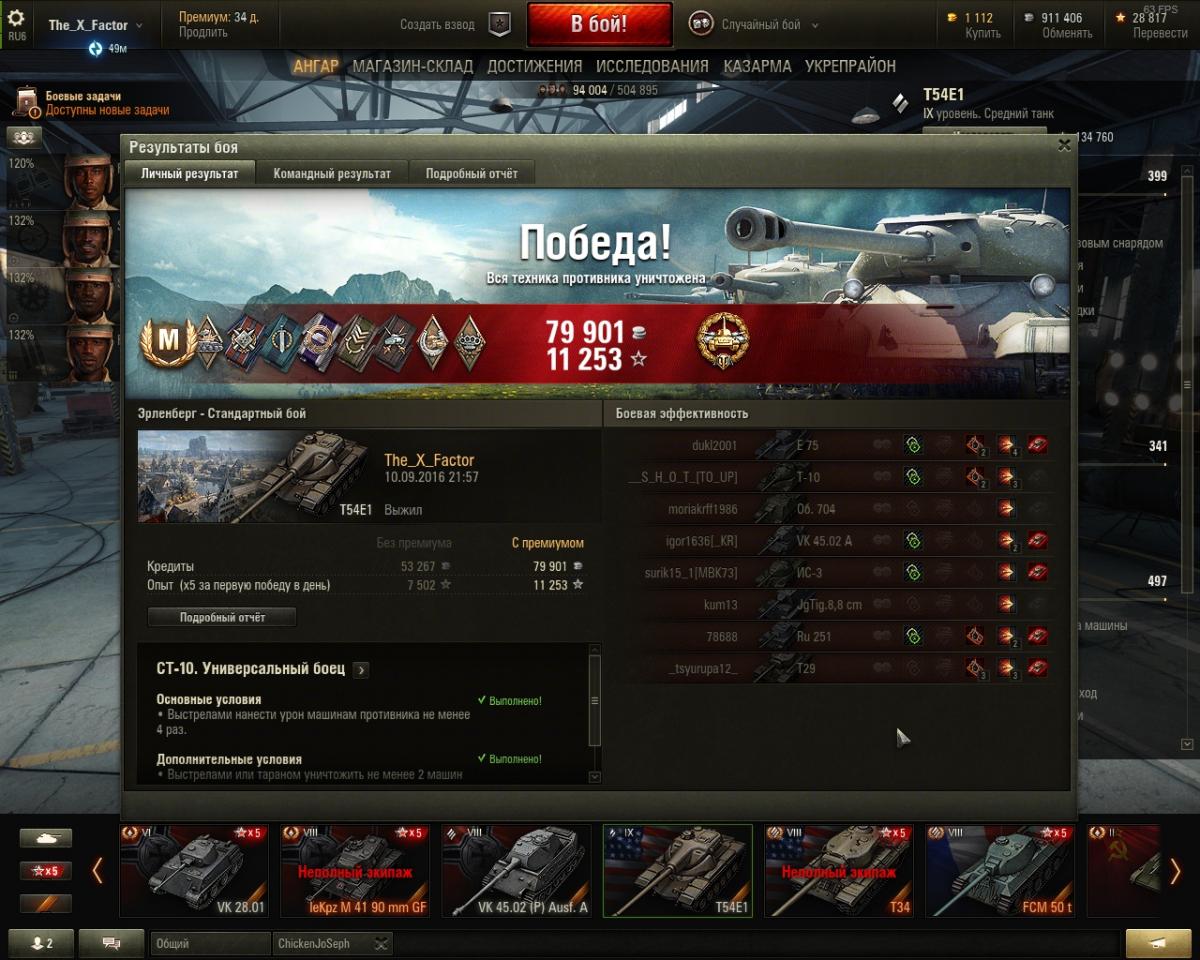Start battle with the В бой! button
This screenshot has width=1200, height=960.
(599, 25)
